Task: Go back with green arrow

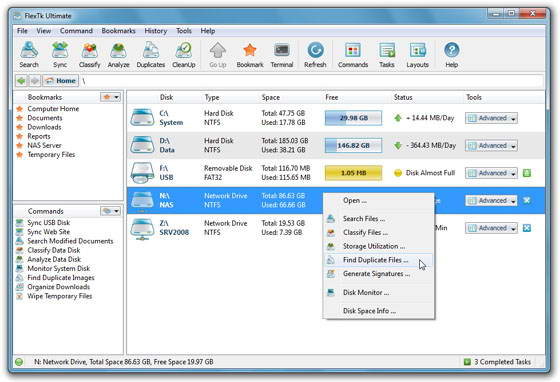Action: tap(21, 81)
